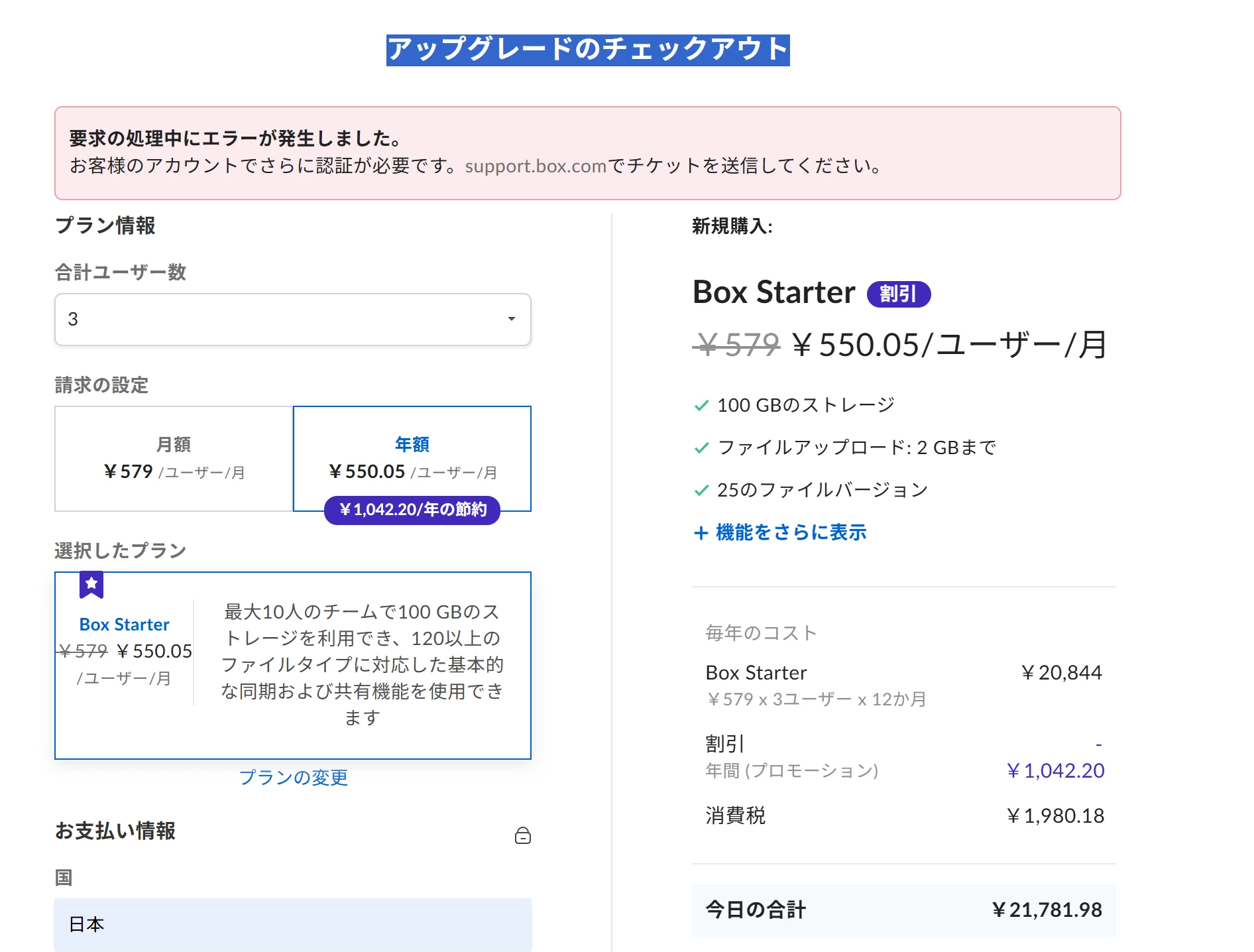Click the プランの変更 link
Image resolution: width=1254 pixels, height=952 pixels.
[x=293, y=777]
